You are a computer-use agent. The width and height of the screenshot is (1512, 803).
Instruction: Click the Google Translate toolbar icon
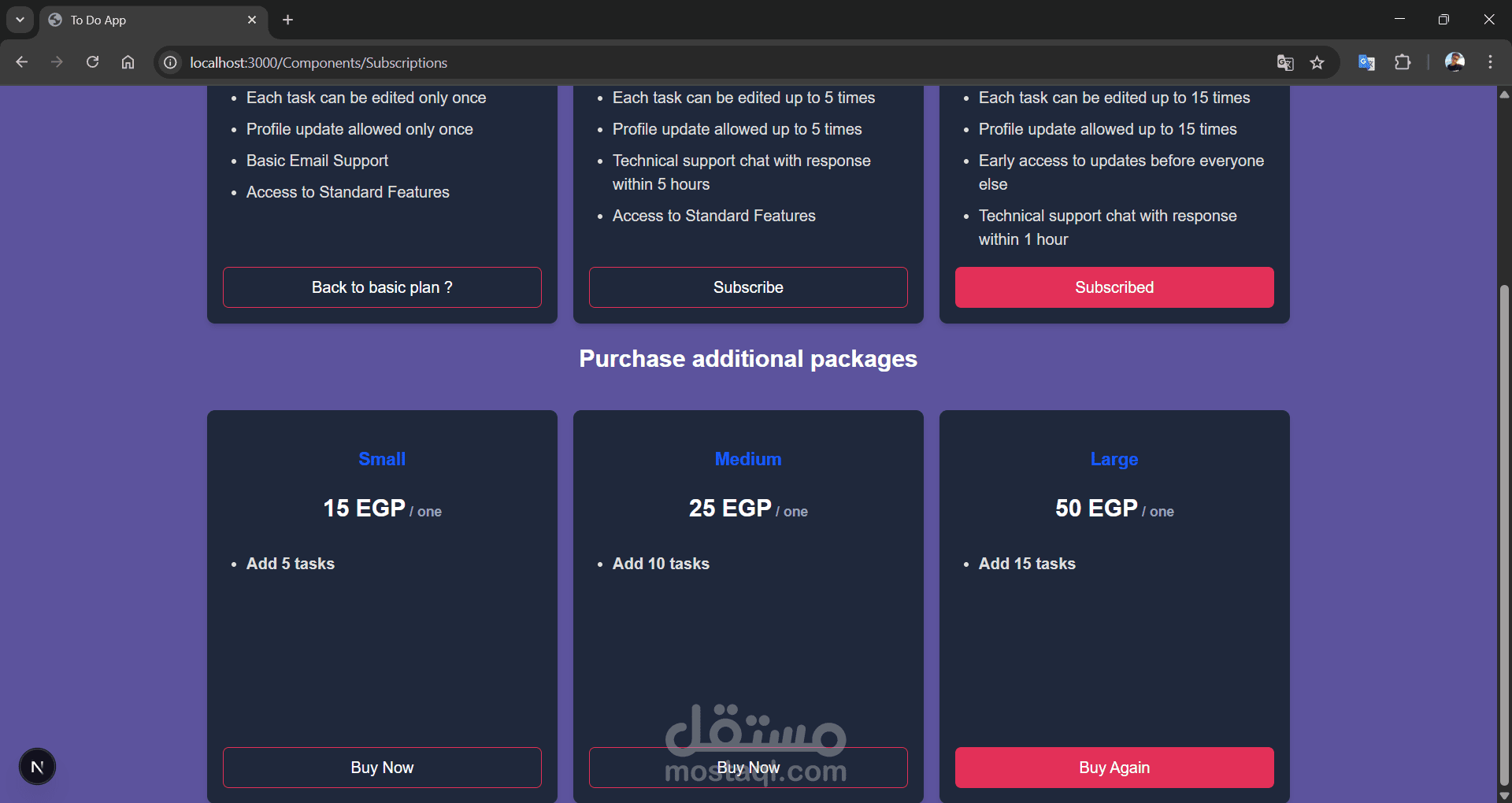pyautogui.click(x=1366, y=62)
